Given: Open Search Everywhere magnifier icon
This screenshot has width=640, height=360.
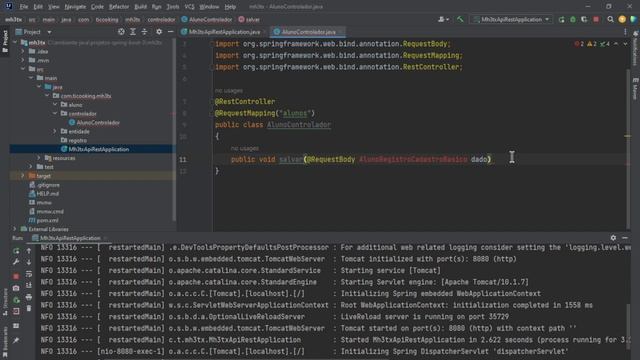Looking at the screenshot, I should tap(610, 19).
